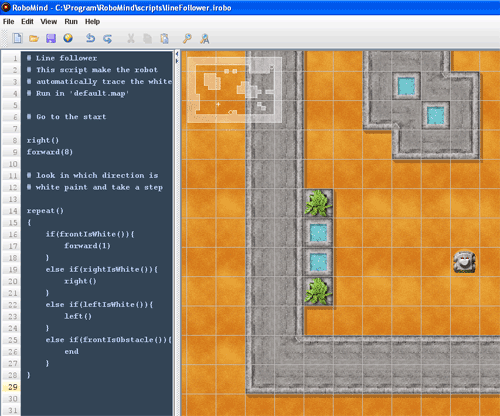Open a script file via folder icon
Image resolution: width=500 pixels, height=416 pixels.
click(x=34, y=39)
